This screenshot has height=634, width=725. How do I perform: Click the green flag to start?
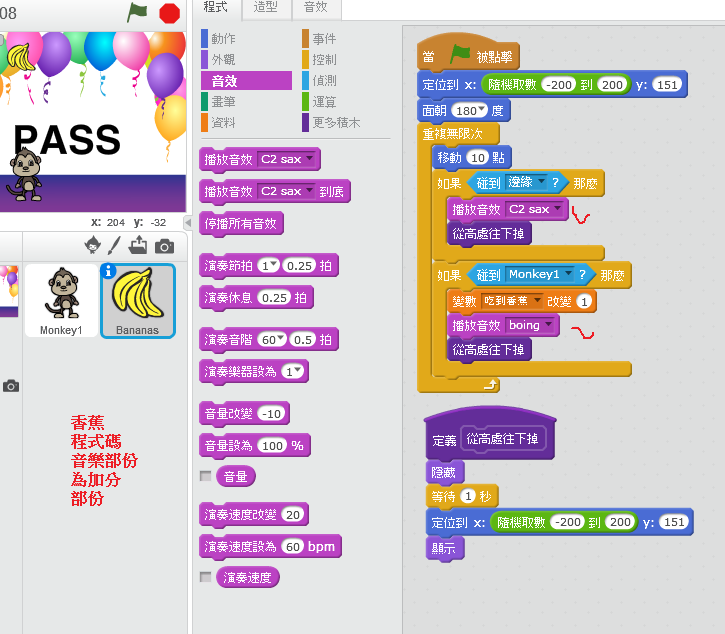(x=137, y=12)
